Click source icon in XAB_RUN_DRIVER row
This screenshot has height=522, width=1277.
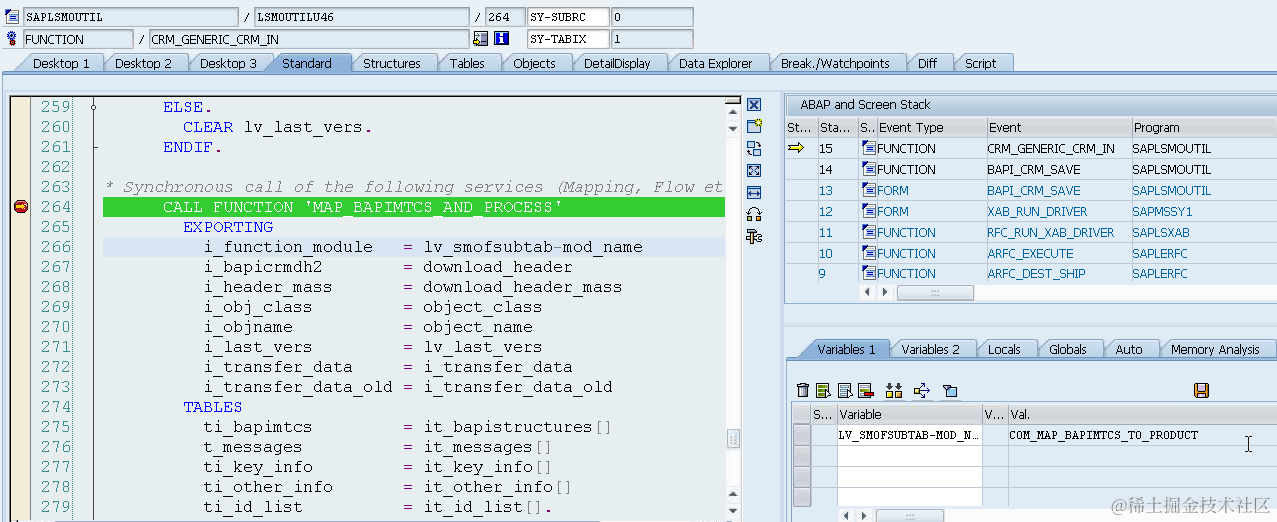(868, 212)
